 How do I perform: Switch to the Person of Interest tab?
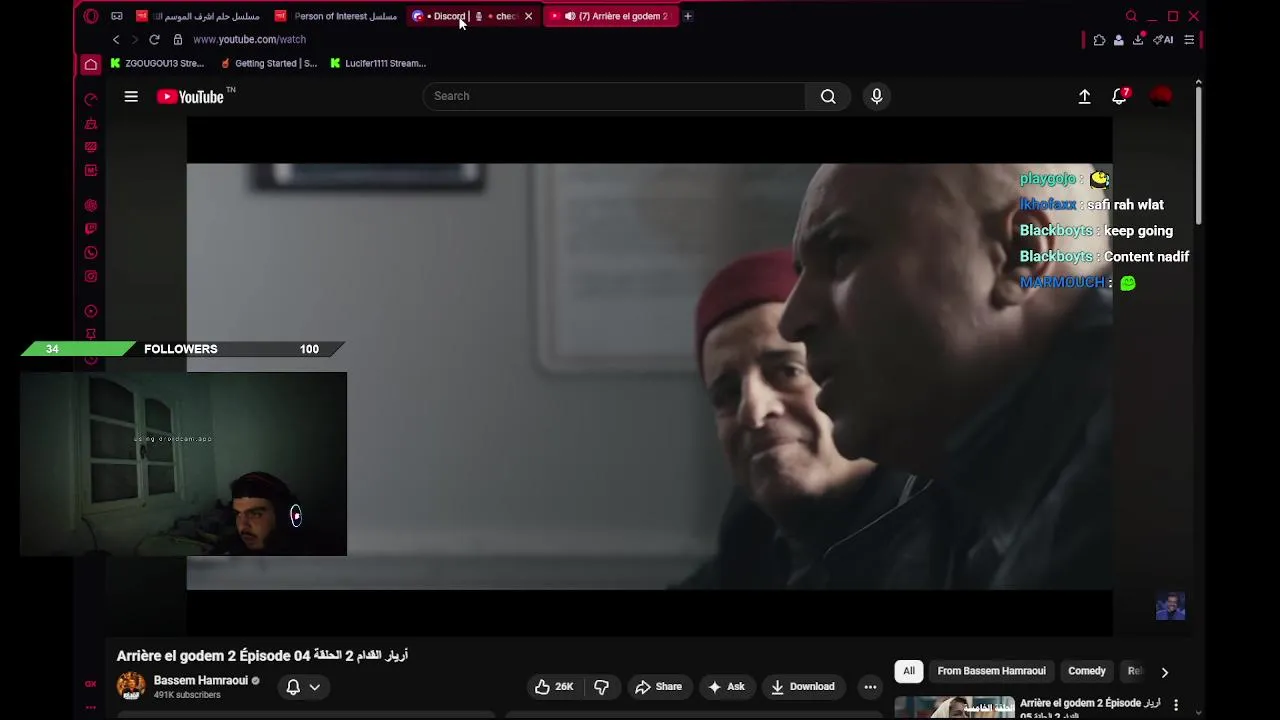tap(337, 16)
